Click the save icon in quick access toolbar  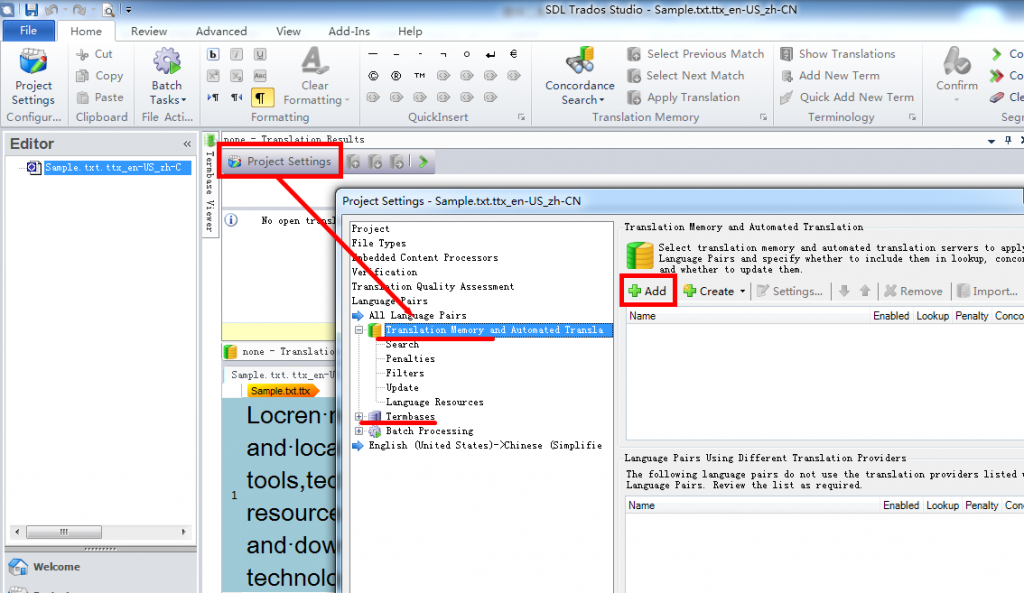(x=32, y=9)
